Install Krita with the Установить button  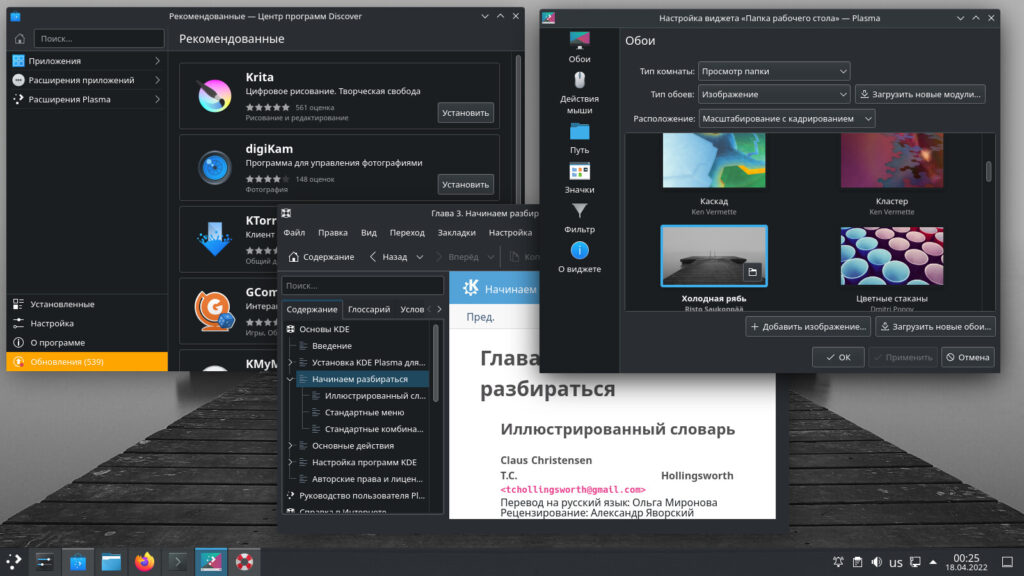pyautogui.click(x=465, y=113)
